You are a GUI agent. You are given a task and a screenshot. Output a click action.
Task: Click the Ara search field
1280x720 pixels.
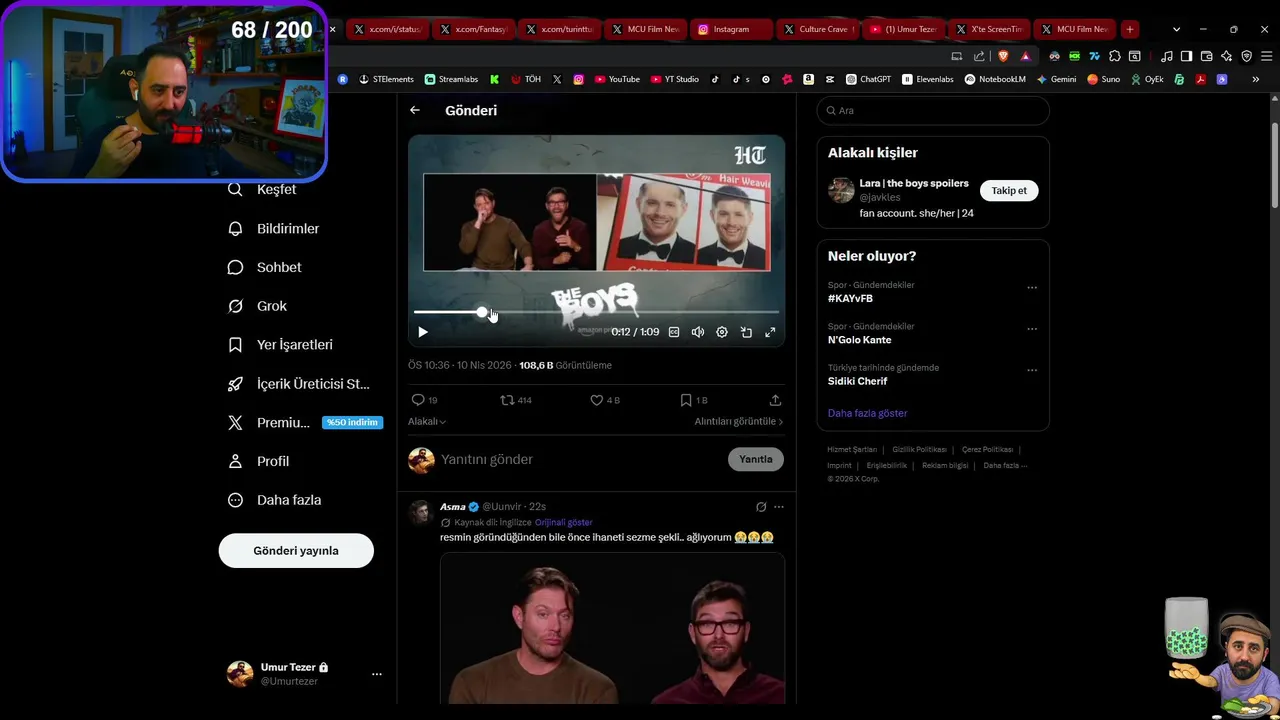(x=933, y=110)
